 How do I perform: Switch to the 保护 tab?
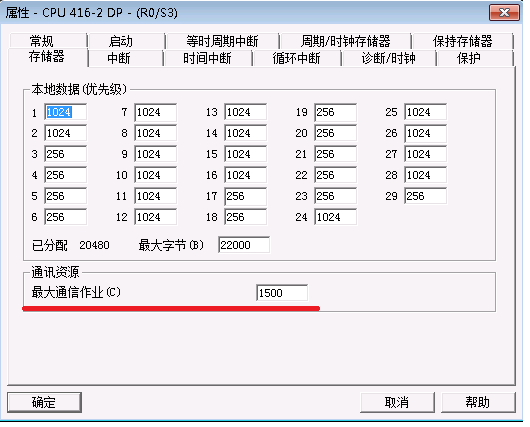click(x=475, y=58)
